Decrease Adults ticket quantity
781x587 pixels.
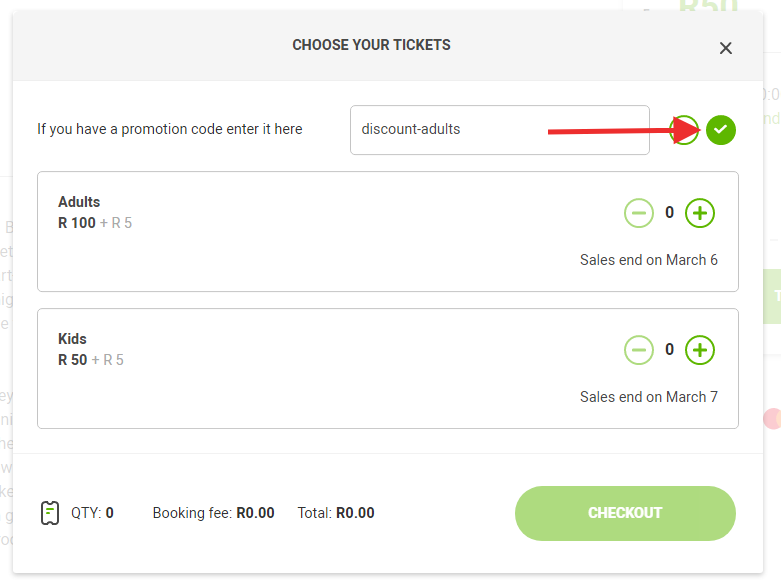coord(639,212)
